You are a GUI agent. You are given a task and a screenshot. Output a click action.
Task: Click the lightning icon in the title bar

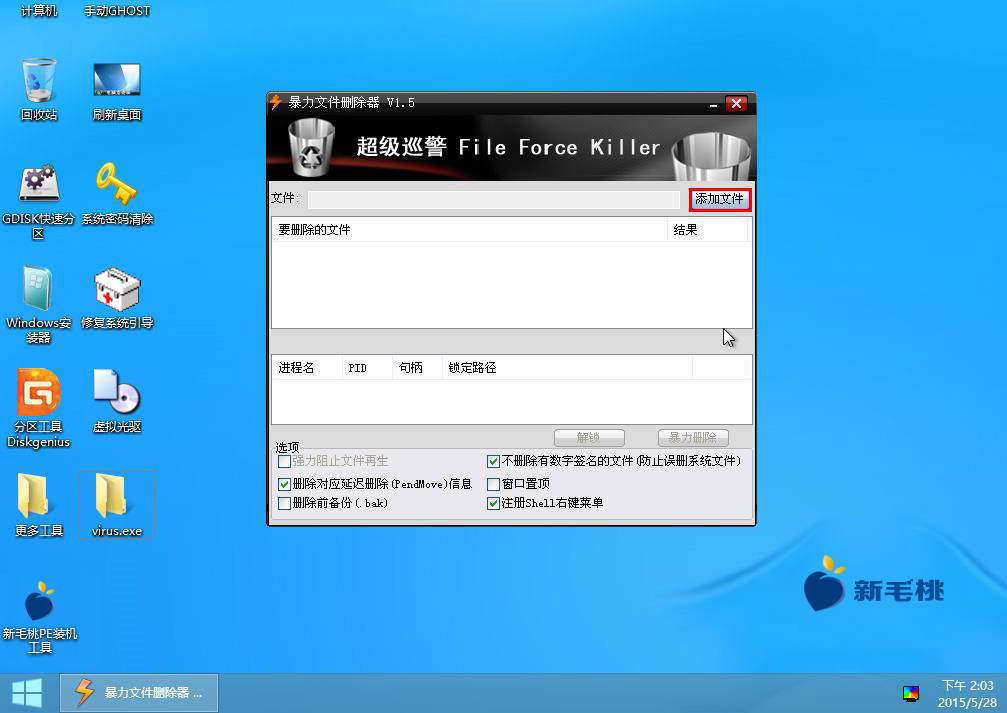pos(276,102)
